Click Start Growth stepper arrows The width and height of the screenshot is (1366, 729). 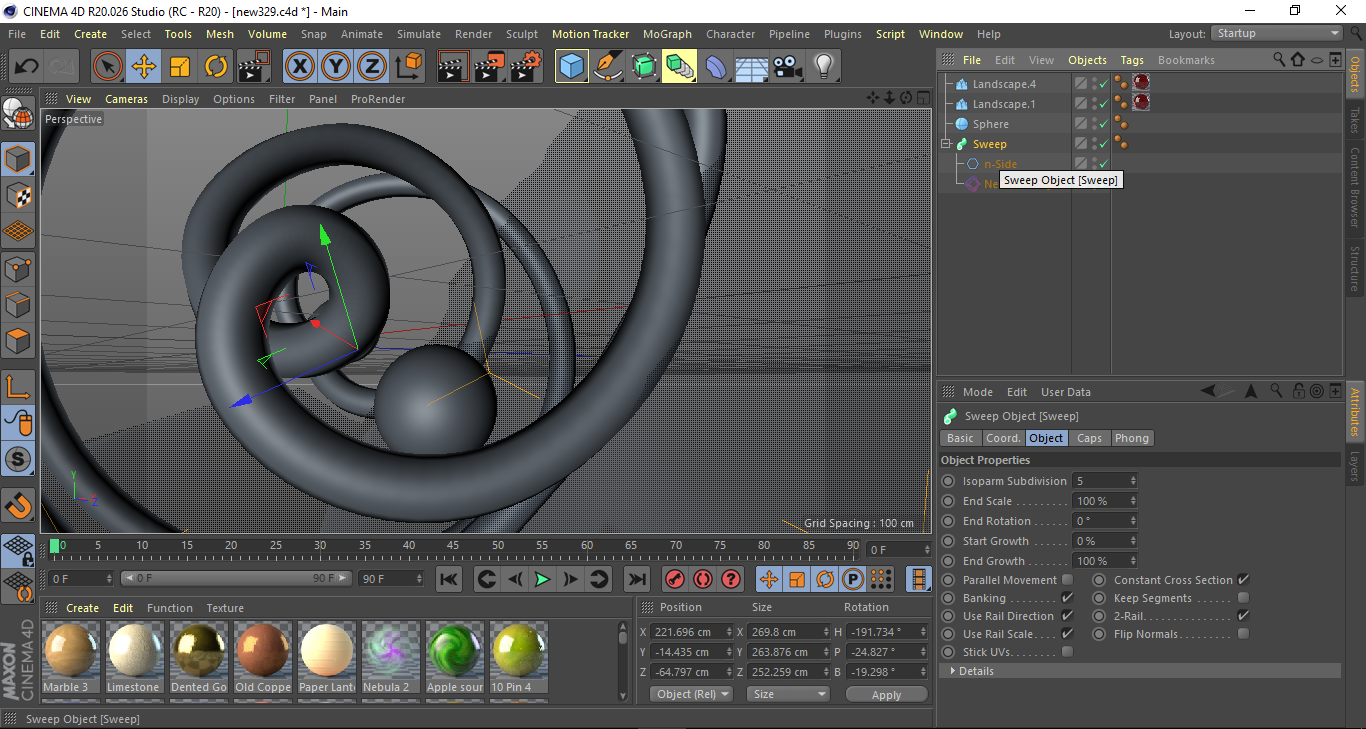point(1133,541)
